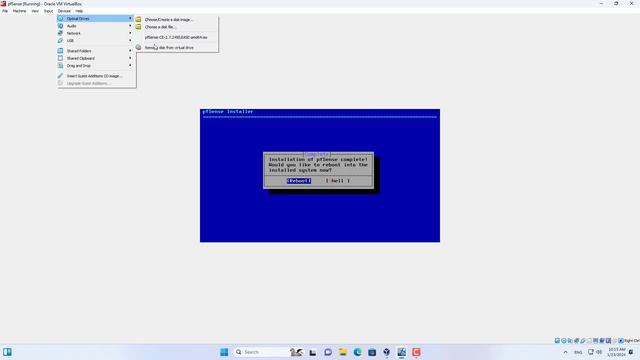Expand the Optical Drives submenu arrow
This screenshot has width=640, height=360.
point(130,18)
